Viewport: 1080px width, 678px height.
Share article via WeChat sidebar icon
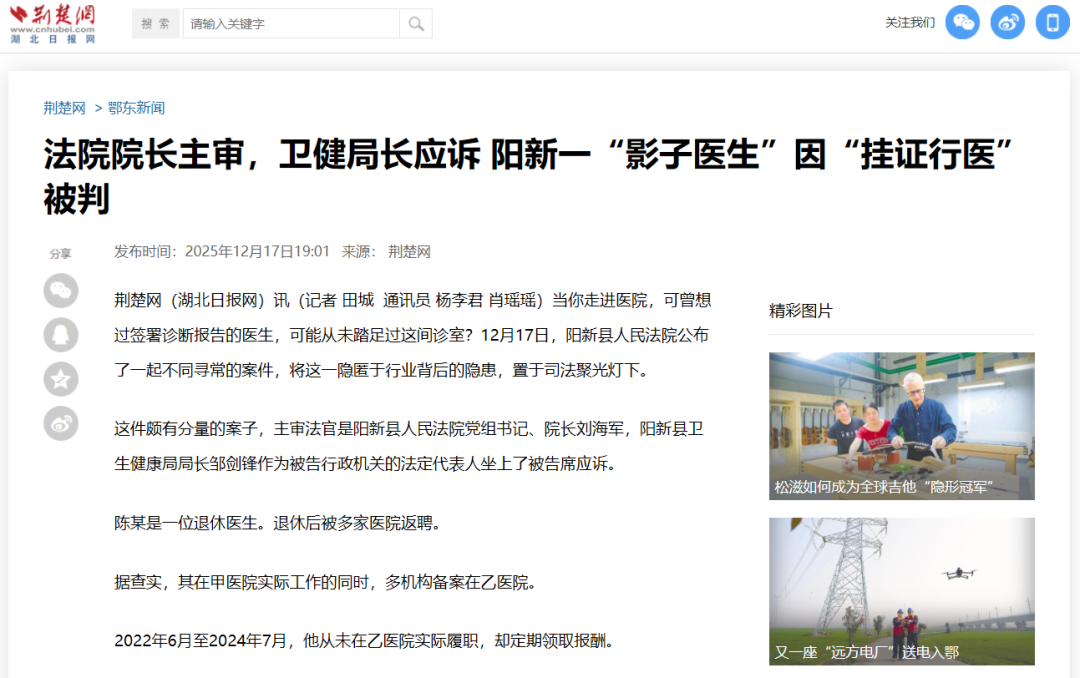(61, 290)
